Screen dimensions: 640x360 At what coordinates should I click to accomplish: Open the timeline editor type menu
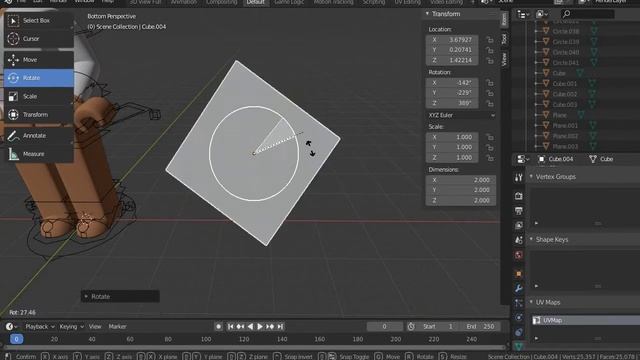(11, 327)
